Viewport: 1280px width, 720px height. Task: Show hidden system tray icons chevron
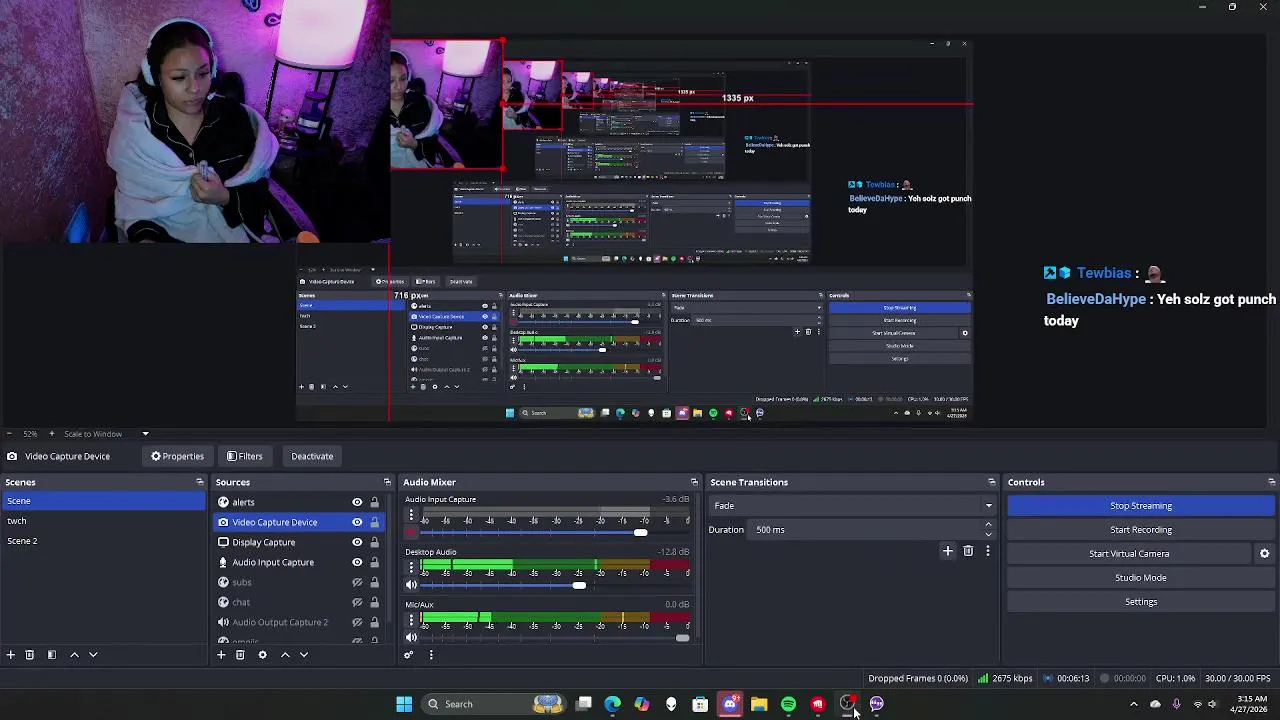tap(1133, 704)
